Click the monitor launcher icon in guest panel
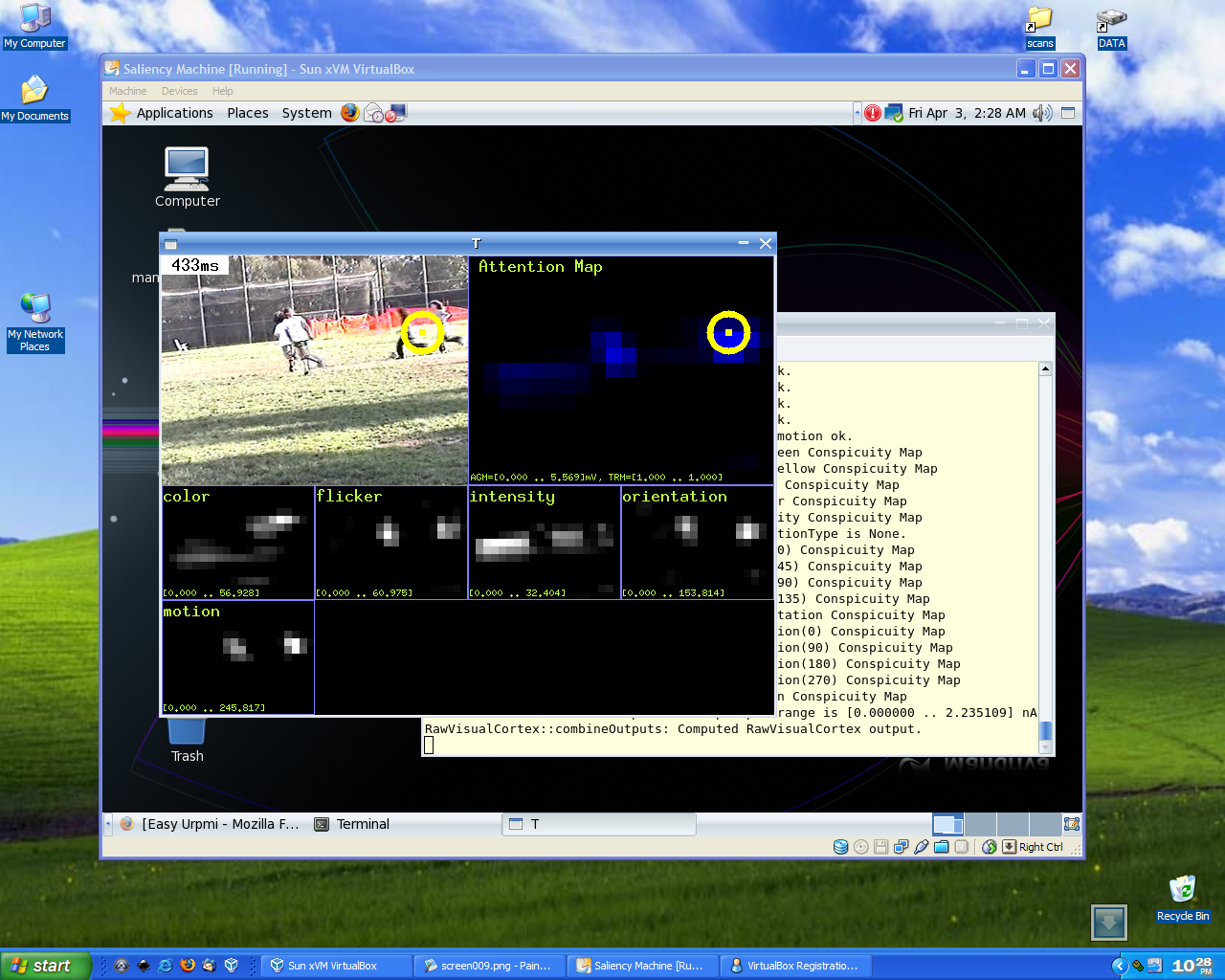The width and height of the screenshot is (1225, 980). point(396,113)
